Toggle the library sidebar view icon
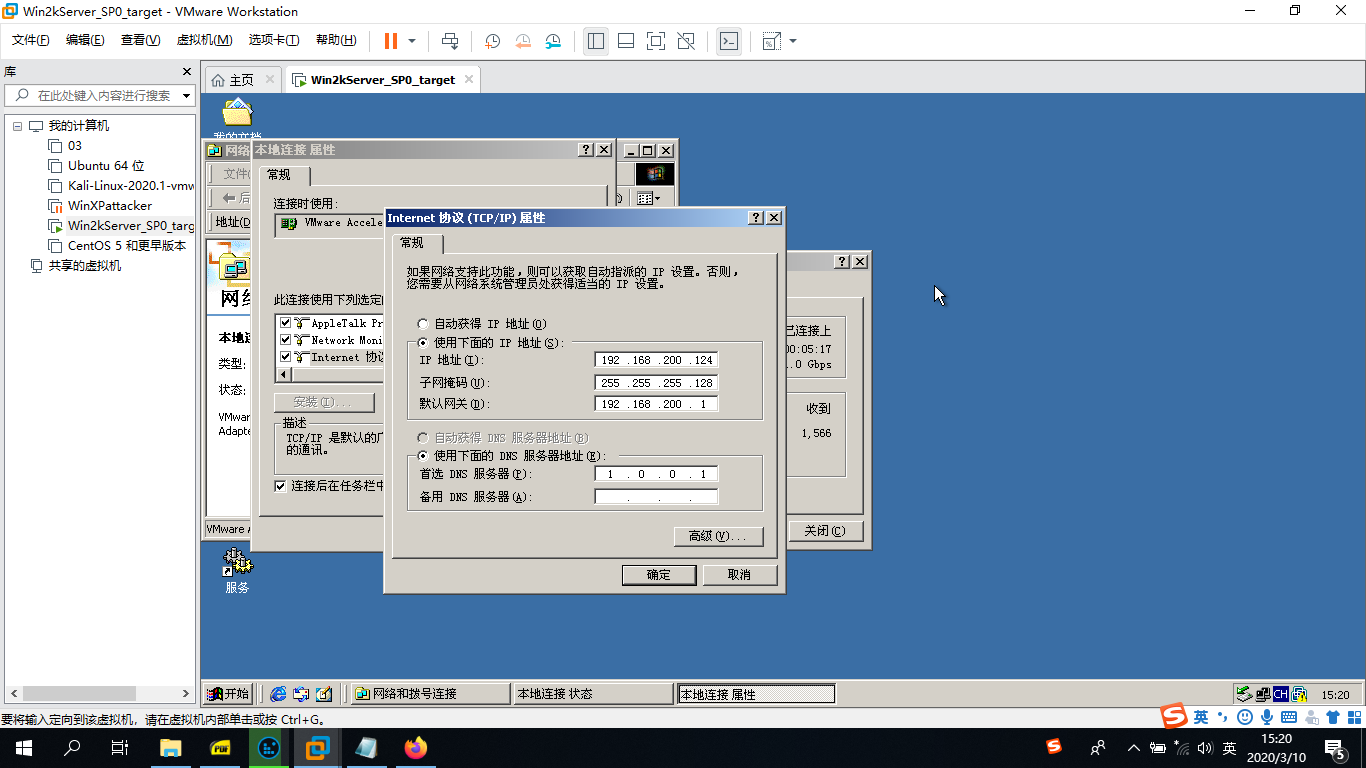1366x768 pixels. click(x=596, y=41)
